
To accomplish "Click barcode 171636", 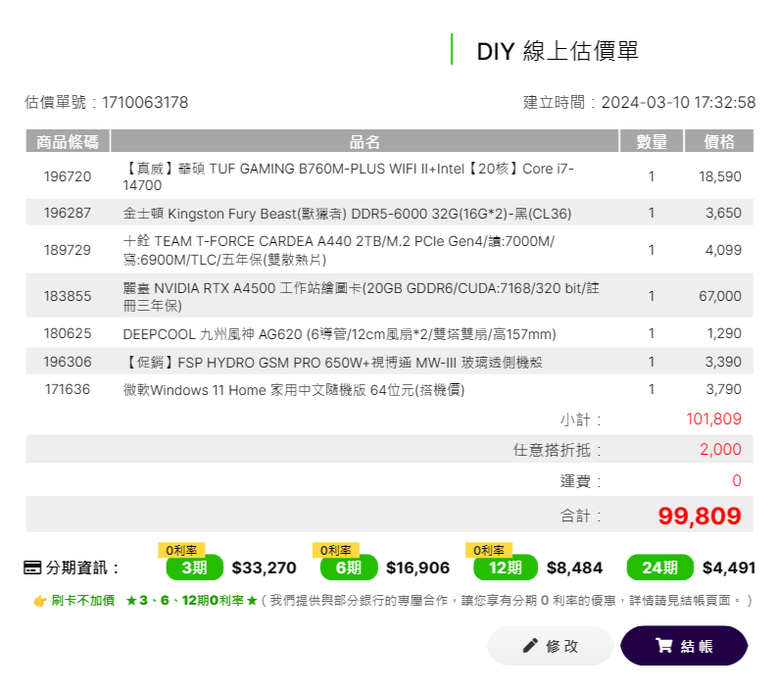I will pyautogui.click(x=68, y=389).
